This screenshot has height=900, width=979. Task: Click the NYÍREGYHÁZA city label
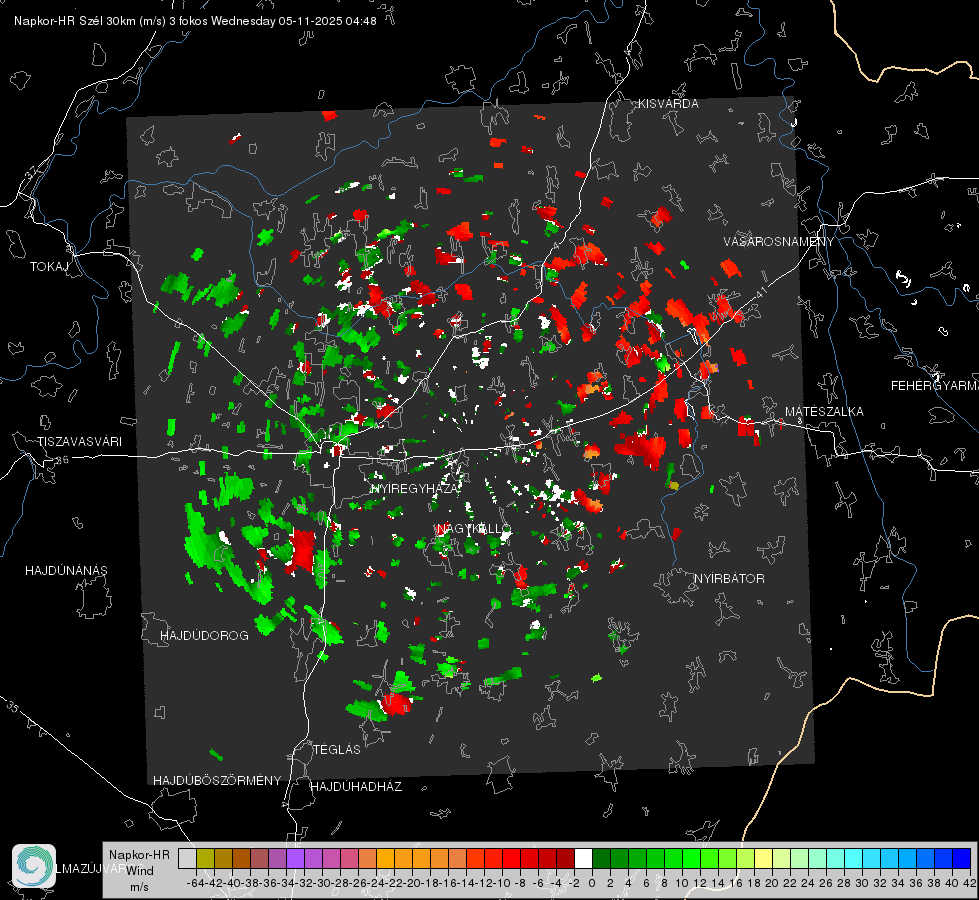pyautogui.click(x=415, y=489)
